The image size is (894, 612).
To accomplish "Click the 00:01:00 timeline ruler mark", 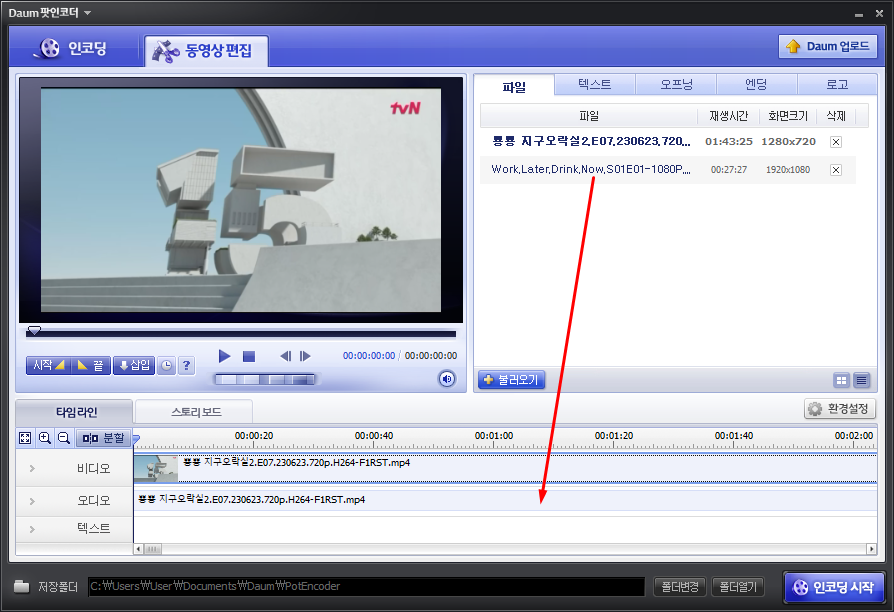I will (x=494, y=436).
